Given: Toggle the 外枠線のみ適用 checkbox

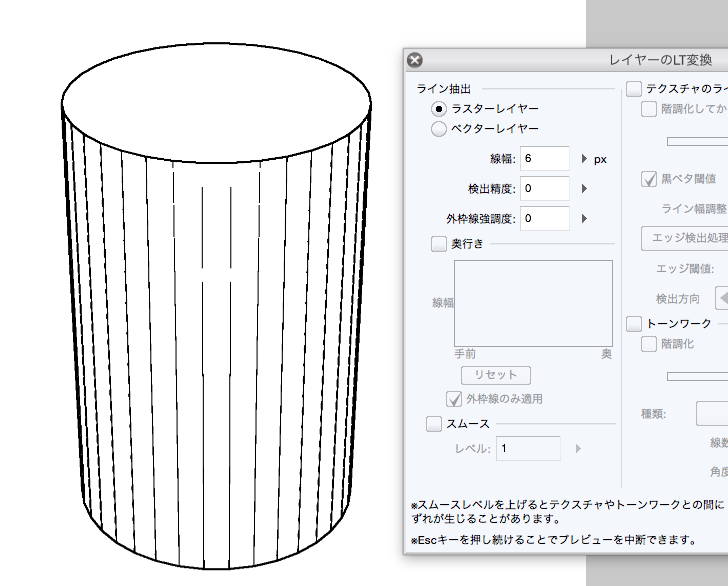Looking at the screenshot, I should tap(454, 399).
